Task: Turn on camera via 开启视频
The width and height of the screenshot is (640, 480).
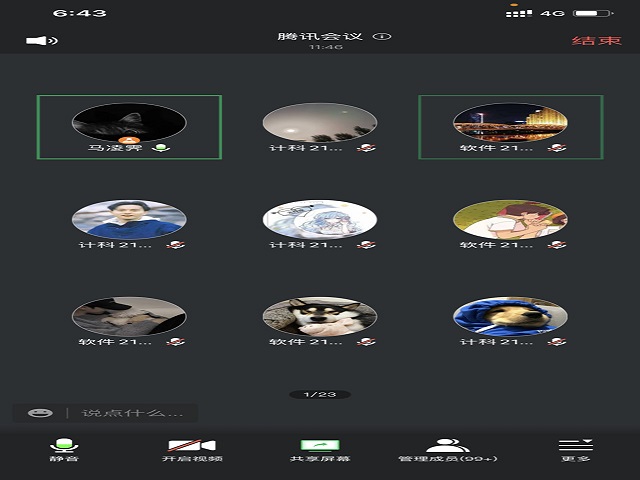Action: (192, 449)
